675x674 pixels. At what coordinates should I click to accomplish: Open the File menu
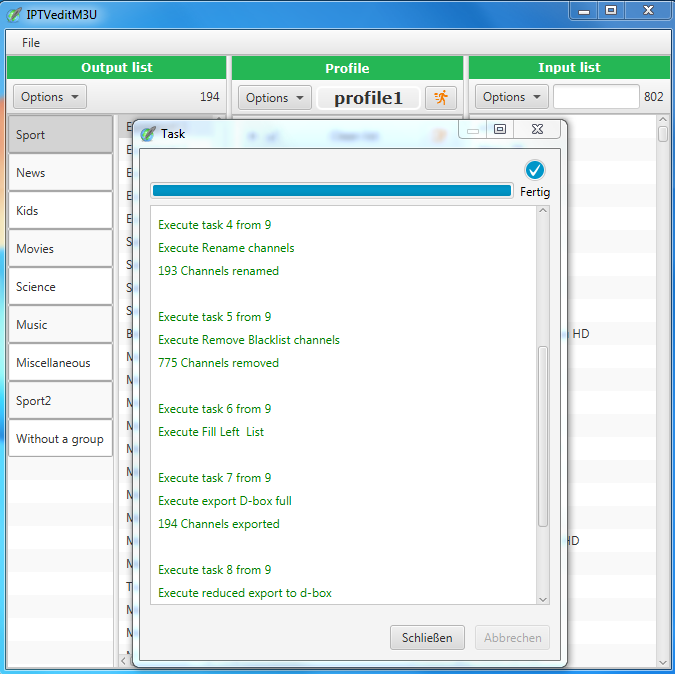31,43
